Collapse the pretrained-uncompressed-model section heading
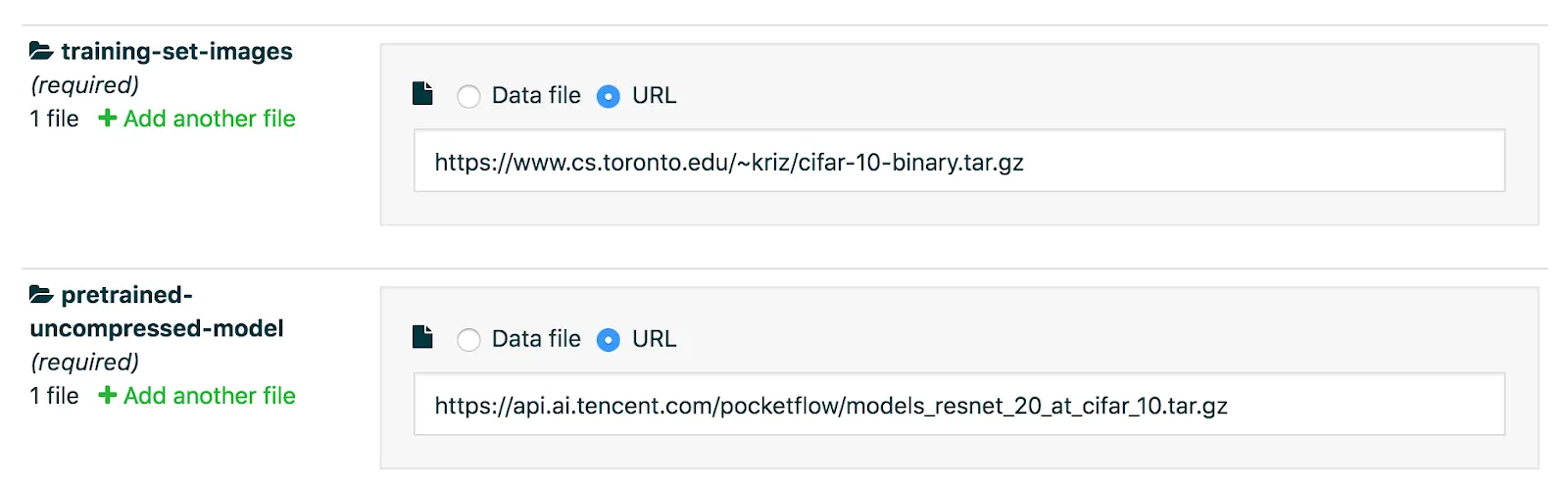This screenshot has width=1568, height=487. coord(157,312)
